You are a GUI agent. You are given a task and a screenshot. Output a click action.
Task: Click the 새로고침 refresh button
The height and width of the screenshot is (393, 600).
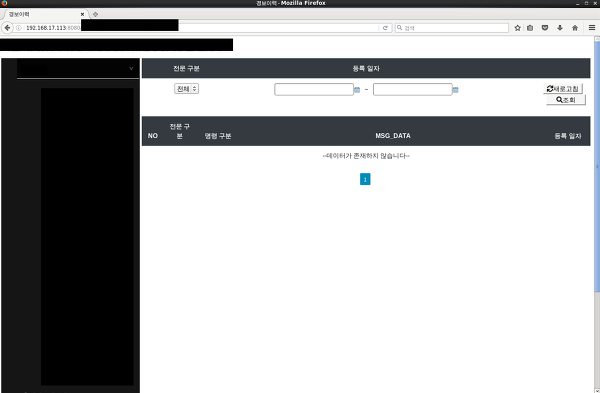click(x=563, y=89)
